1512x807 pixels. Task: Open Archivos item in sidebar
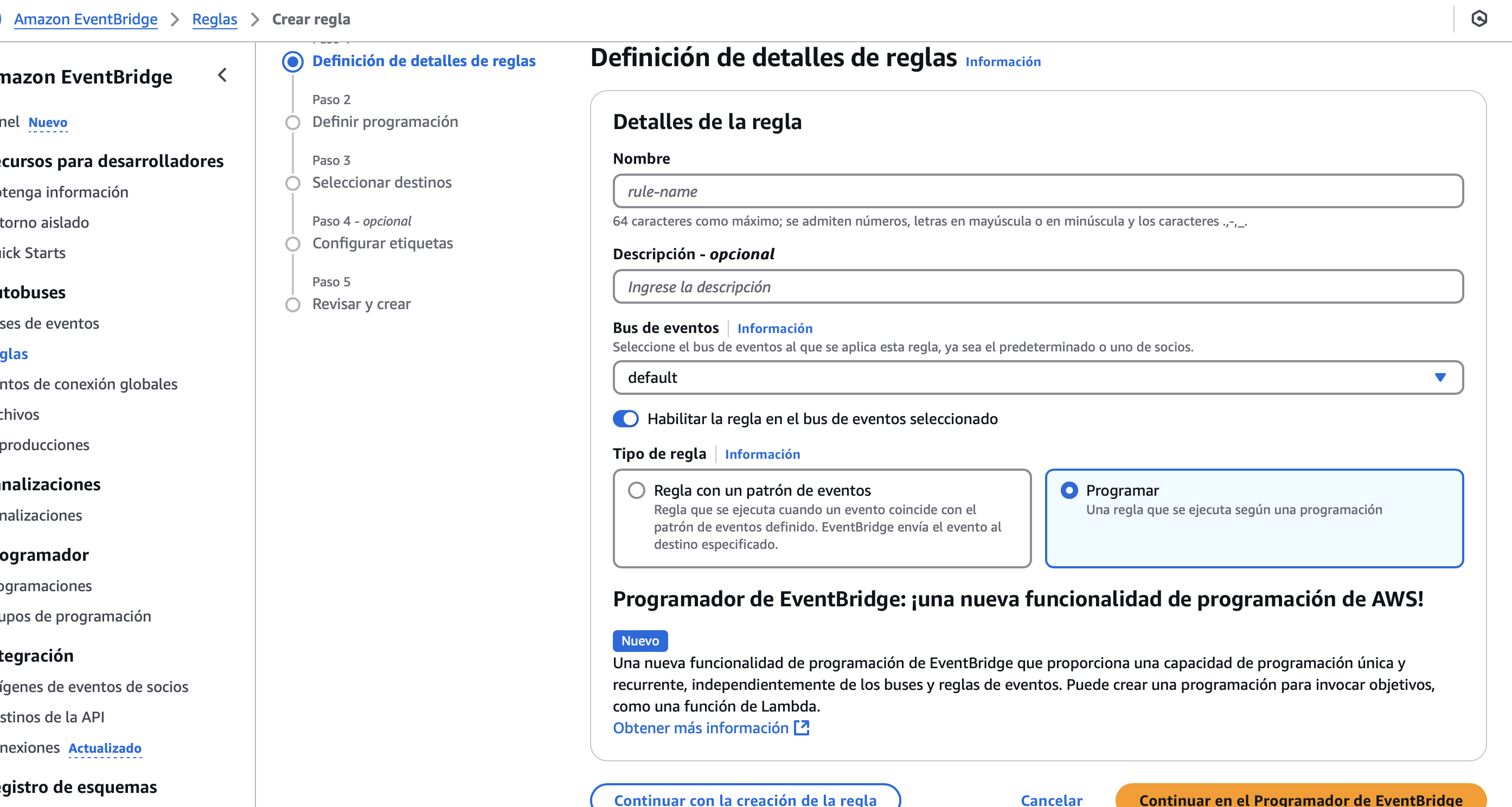tap(20, 415)
